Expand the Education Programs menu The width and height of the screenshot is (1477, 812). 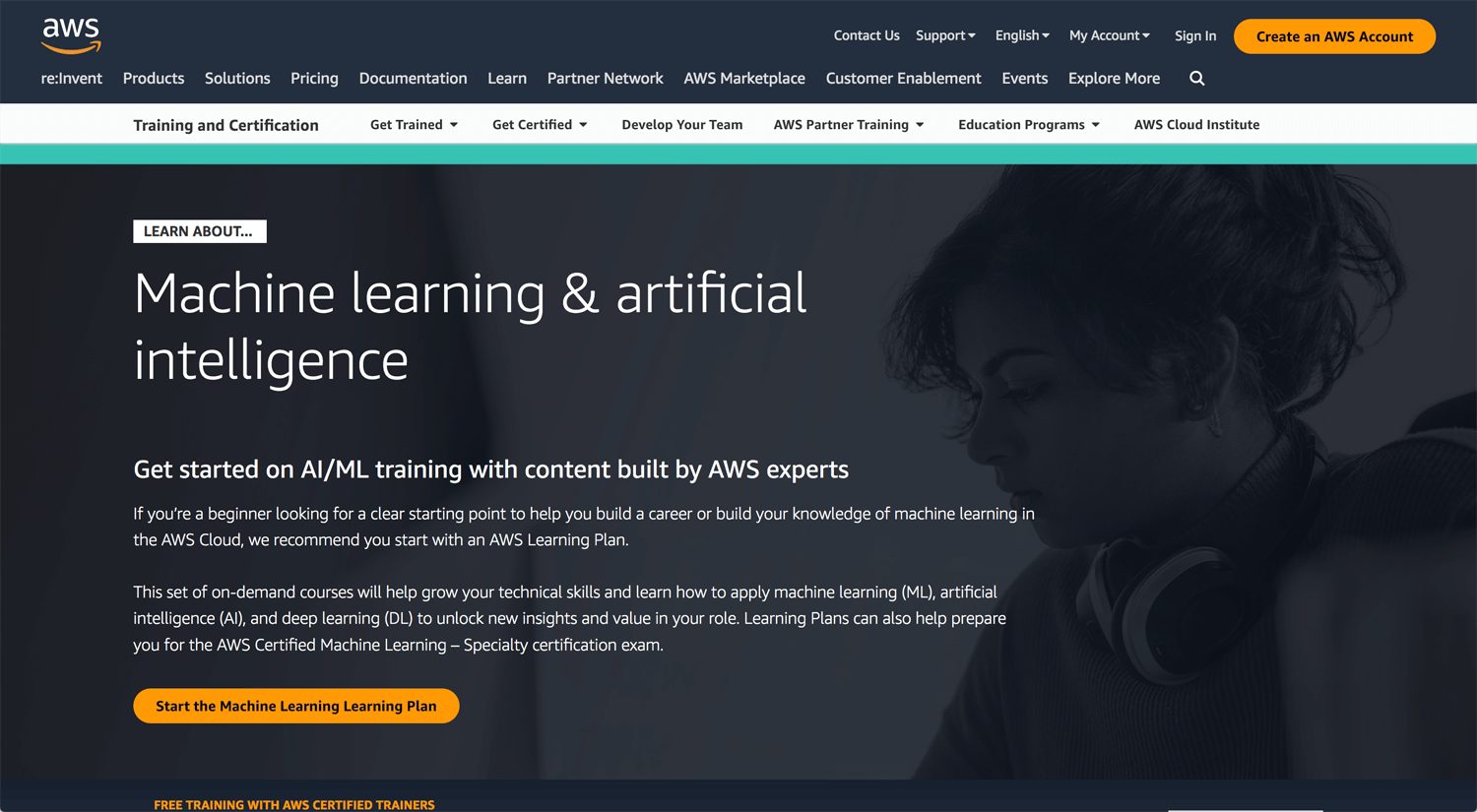point(1029,125)
